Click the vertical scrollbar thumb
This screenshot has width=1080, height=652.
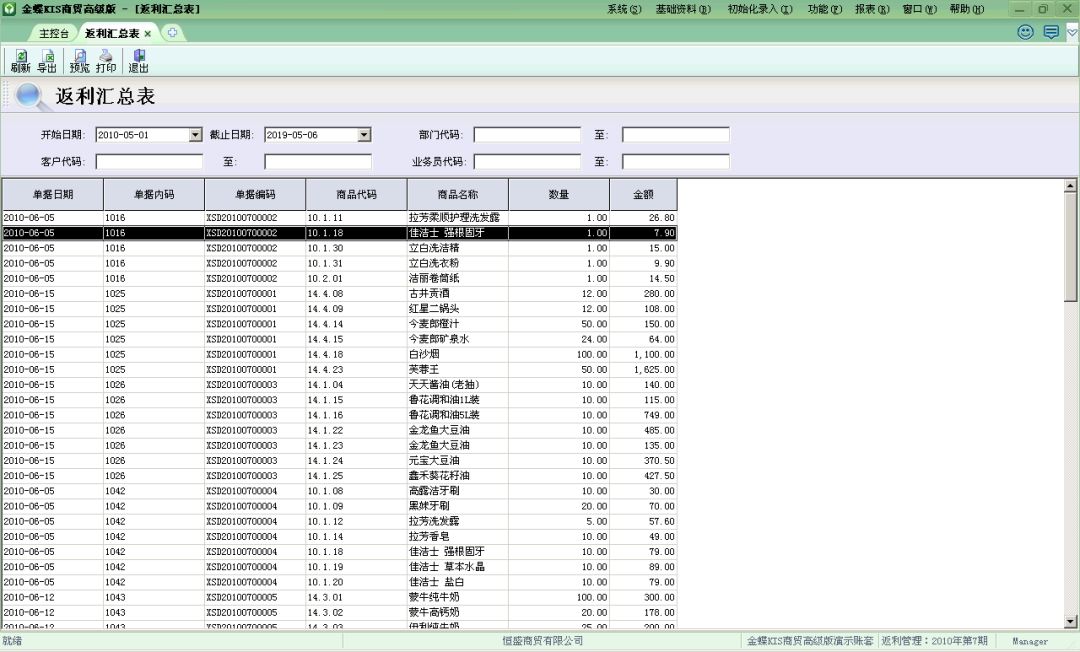pos(1070,246)
